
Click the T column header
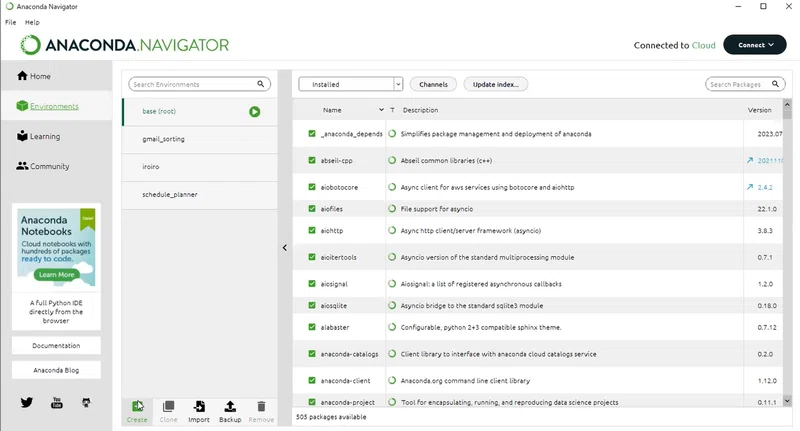[x=392, y=110]
